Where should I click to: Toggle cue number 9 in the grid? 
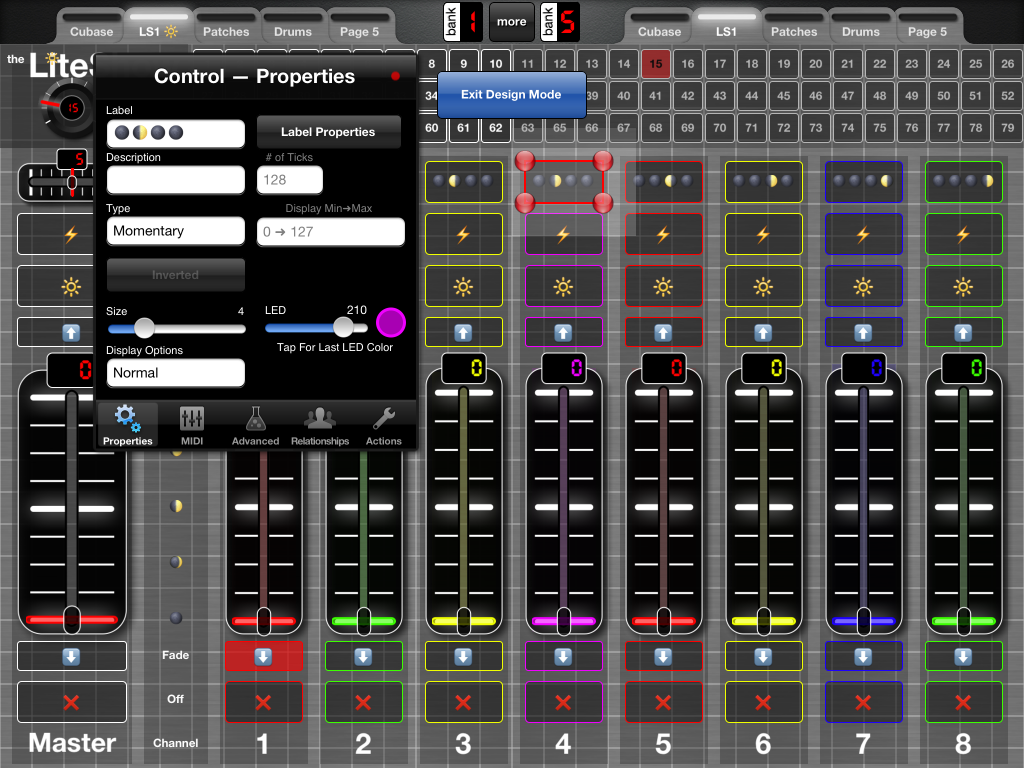point(464,64)
